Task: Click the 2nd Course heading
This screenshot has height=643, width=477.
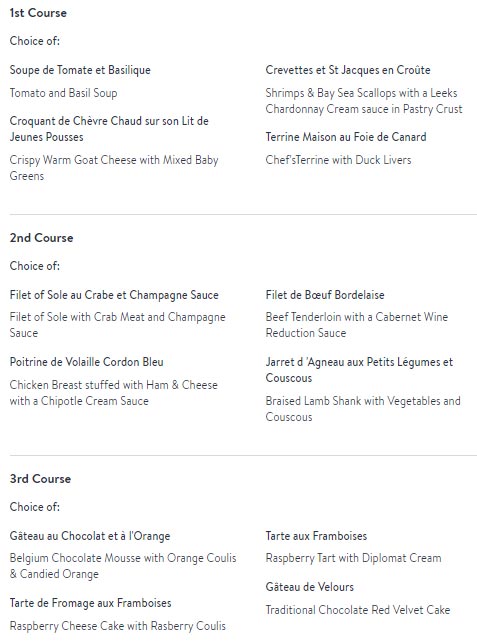Action: [x=41, y=238]
